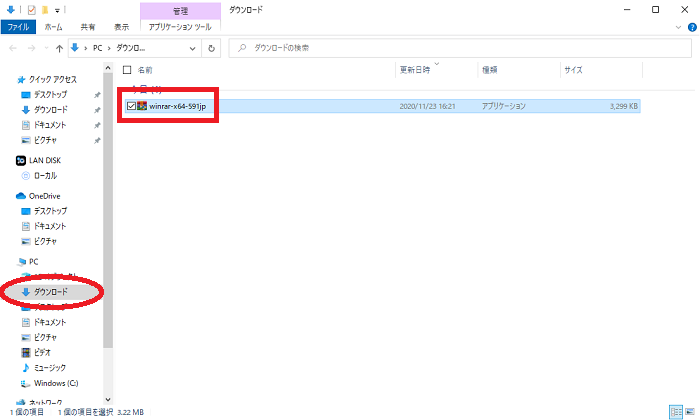Click PC in the address breadcrumb
The height and width of the screenshot is (420, 700).
(97, 48)
